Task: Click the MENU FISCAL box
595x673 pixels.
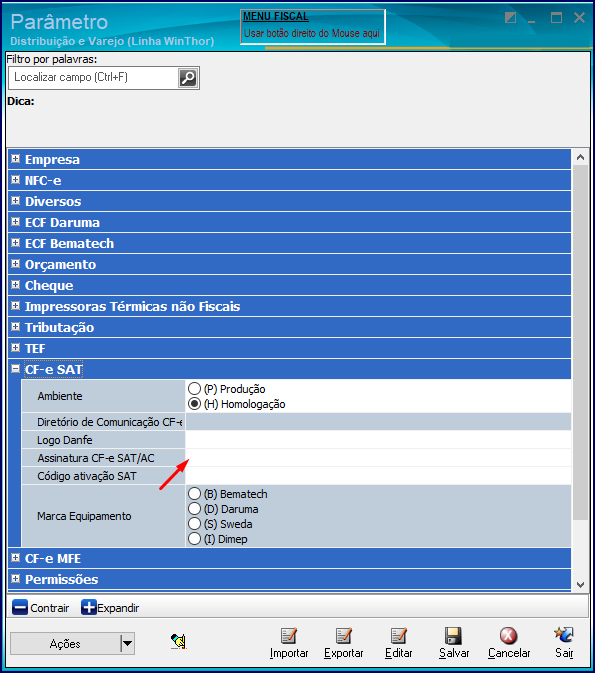Action: 313,27
